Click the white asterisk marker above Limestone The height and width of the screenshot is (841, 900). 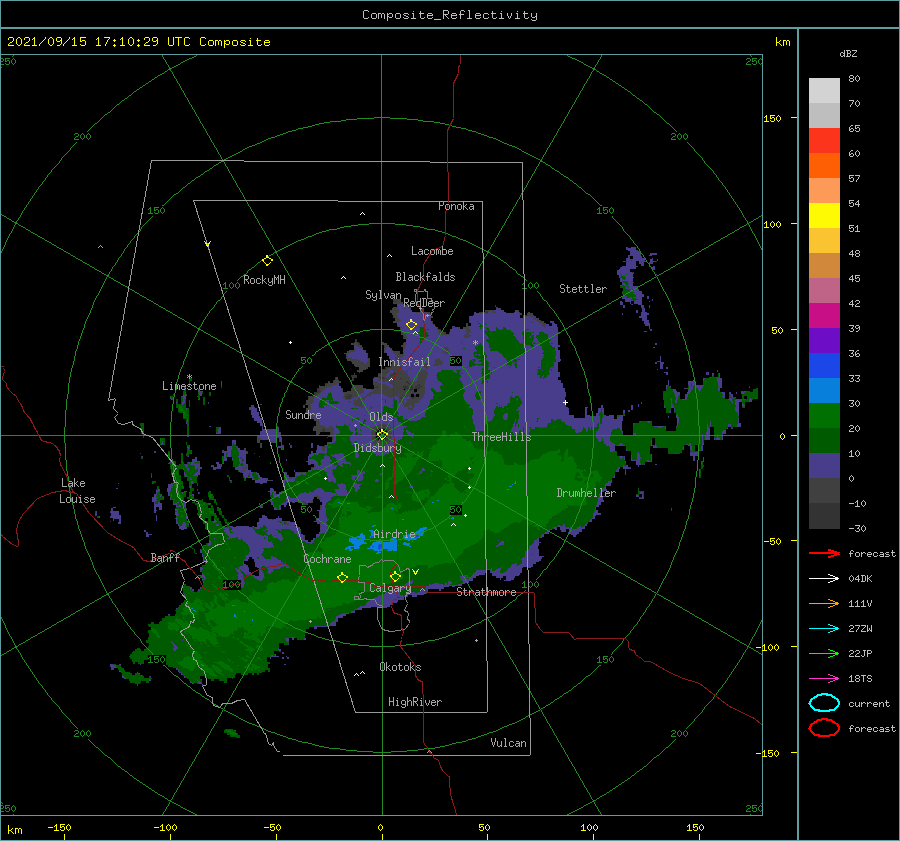189,377
